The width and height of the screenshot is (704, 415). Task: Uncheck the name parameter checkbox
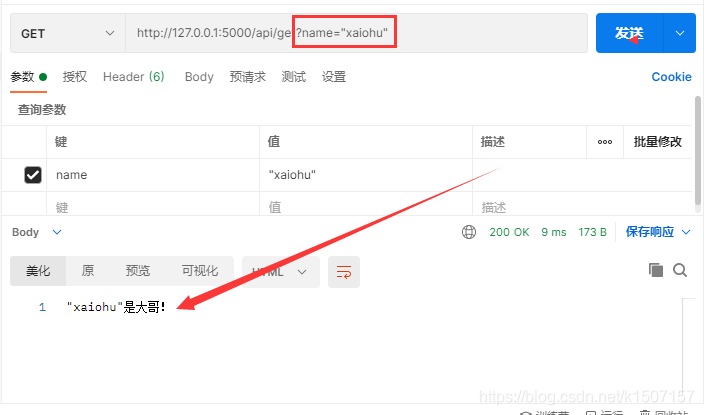coord(33,175)
